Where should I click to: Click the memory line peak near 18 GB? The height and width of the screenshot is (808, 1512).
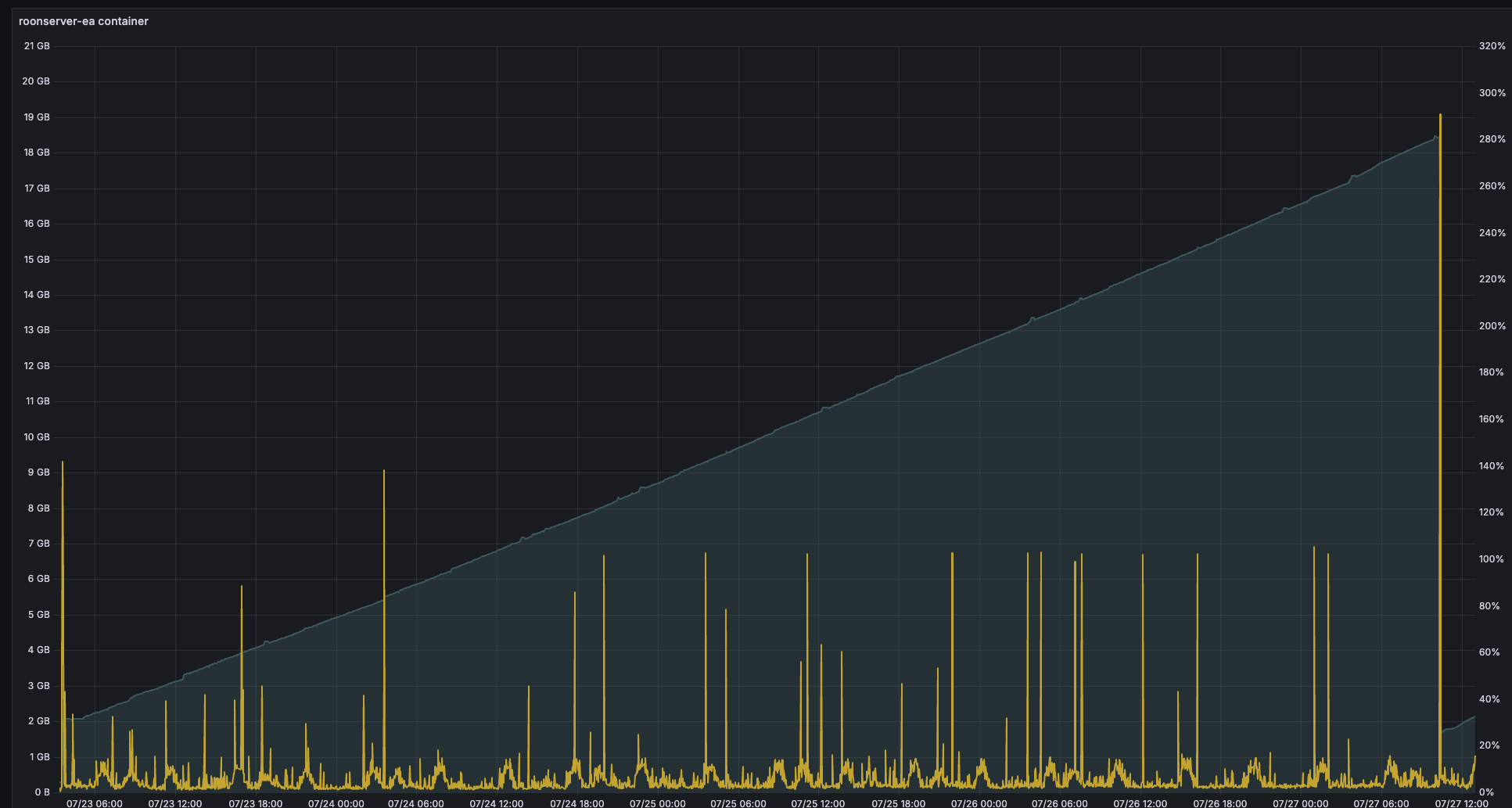click(x=1435, y=138)
